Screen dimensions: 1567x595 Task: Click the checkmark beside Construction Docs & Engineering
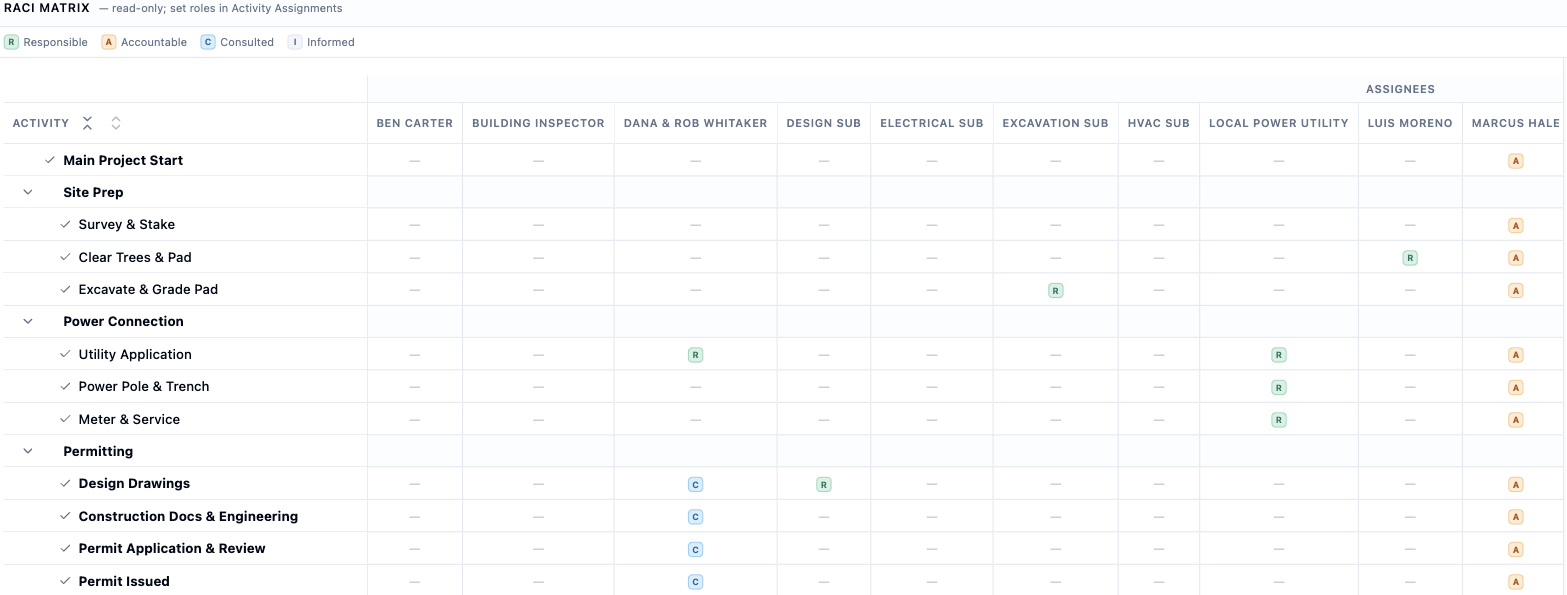pos(65,516)
